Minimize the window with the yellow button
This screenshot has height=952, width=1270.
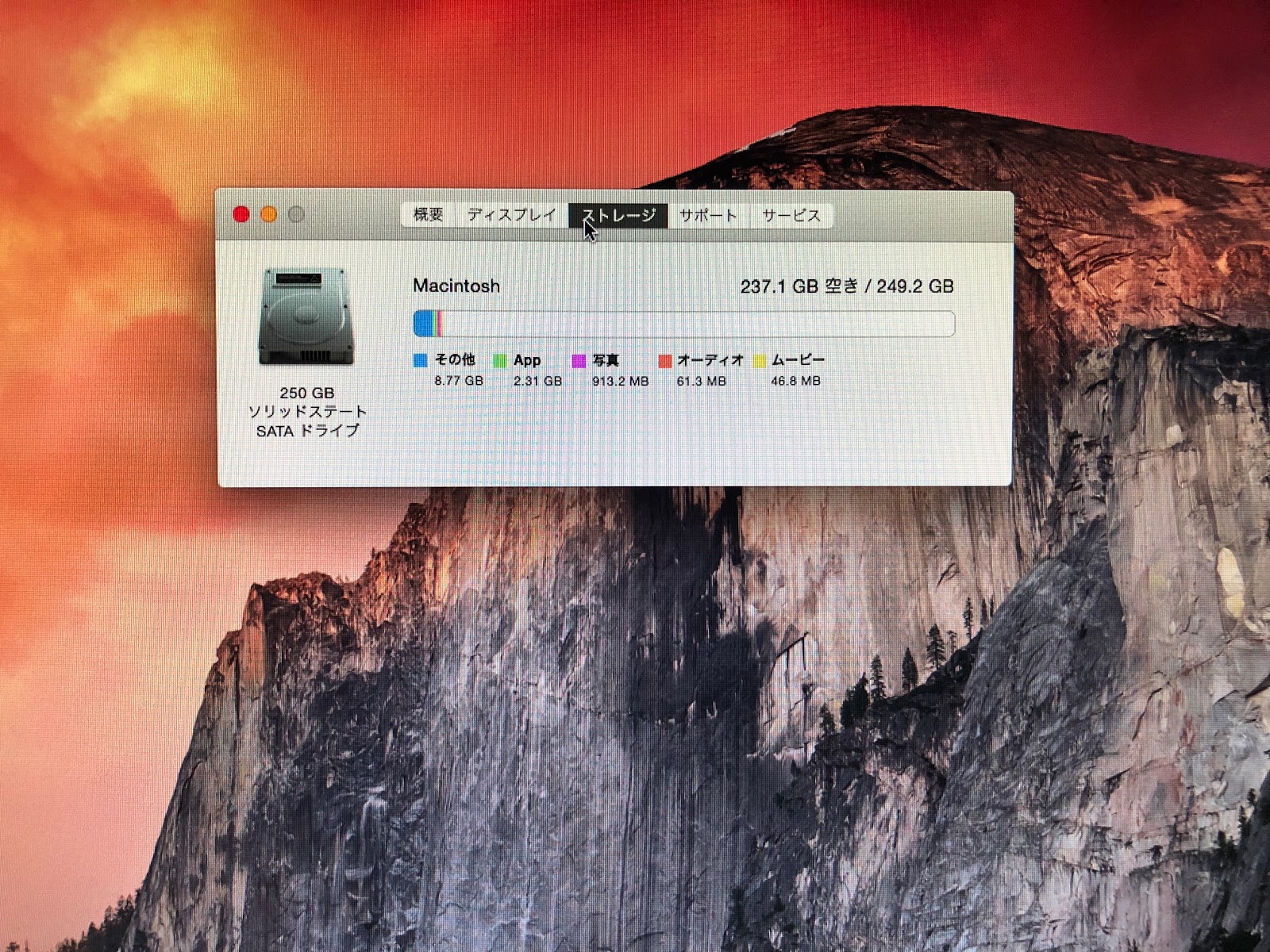tap(269, 214)
